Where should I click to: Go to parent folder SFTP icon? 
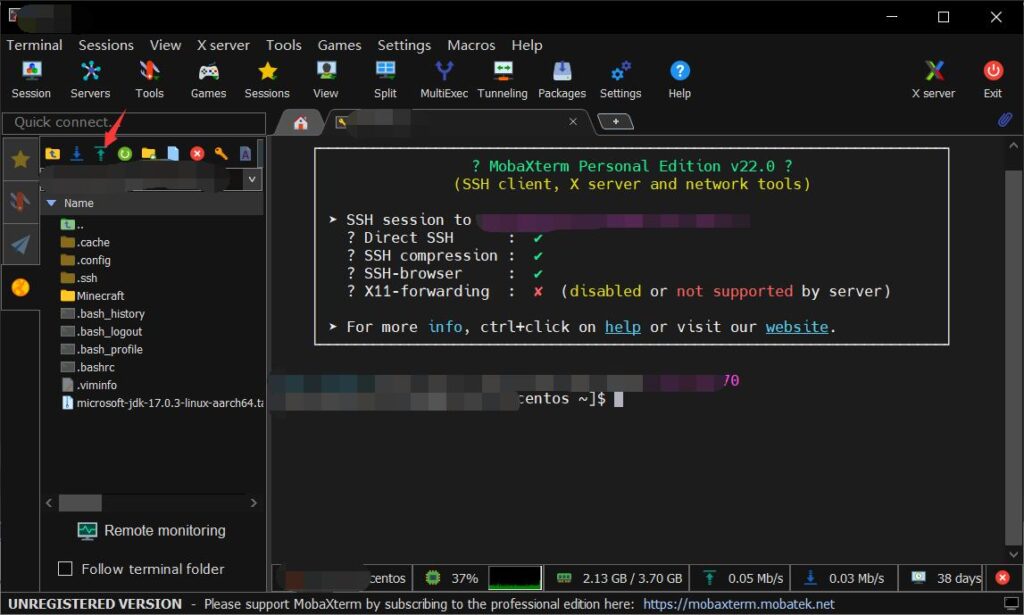click(52, 153)
